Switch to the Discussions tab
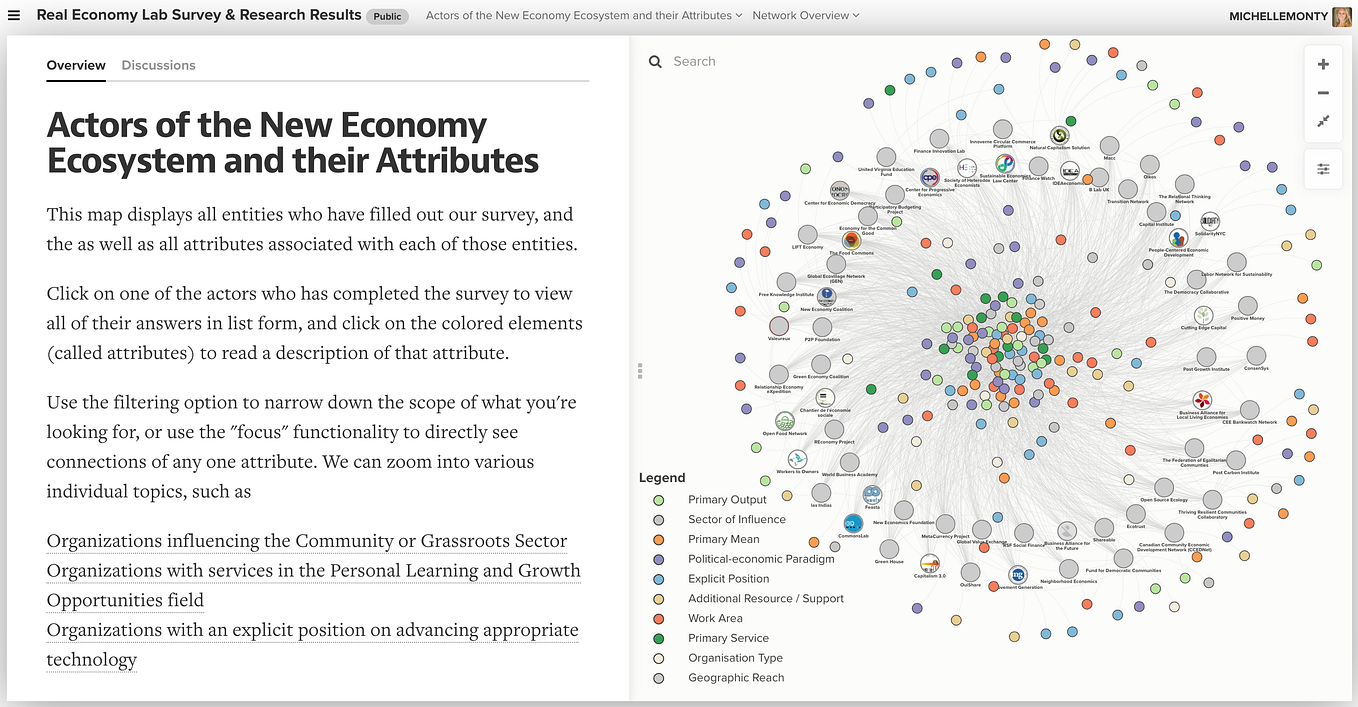Screen dimensions: 1358x707 [x=158, y=65]
